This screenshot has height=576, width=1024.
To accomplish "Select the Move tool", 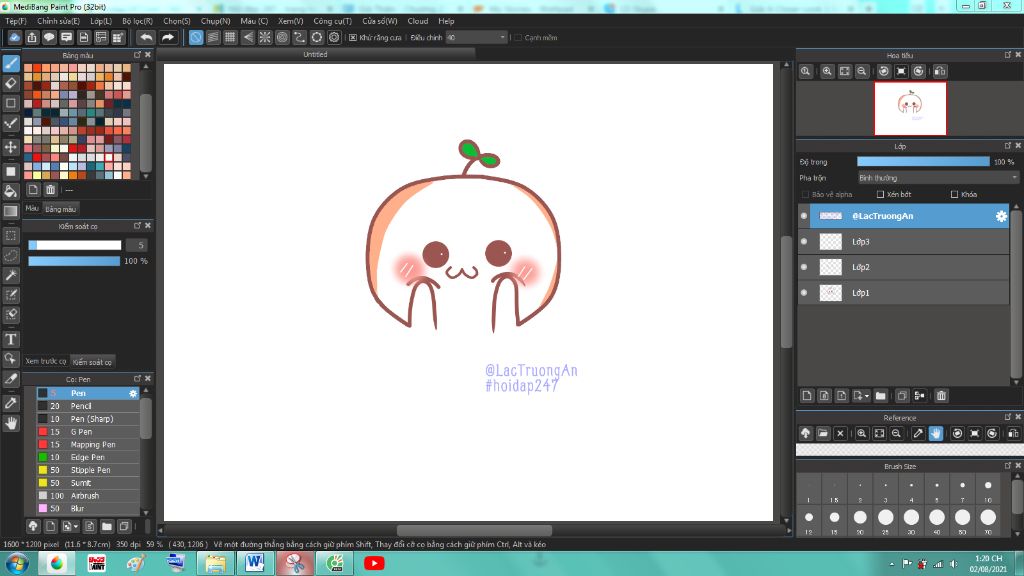I will (11, 147).
